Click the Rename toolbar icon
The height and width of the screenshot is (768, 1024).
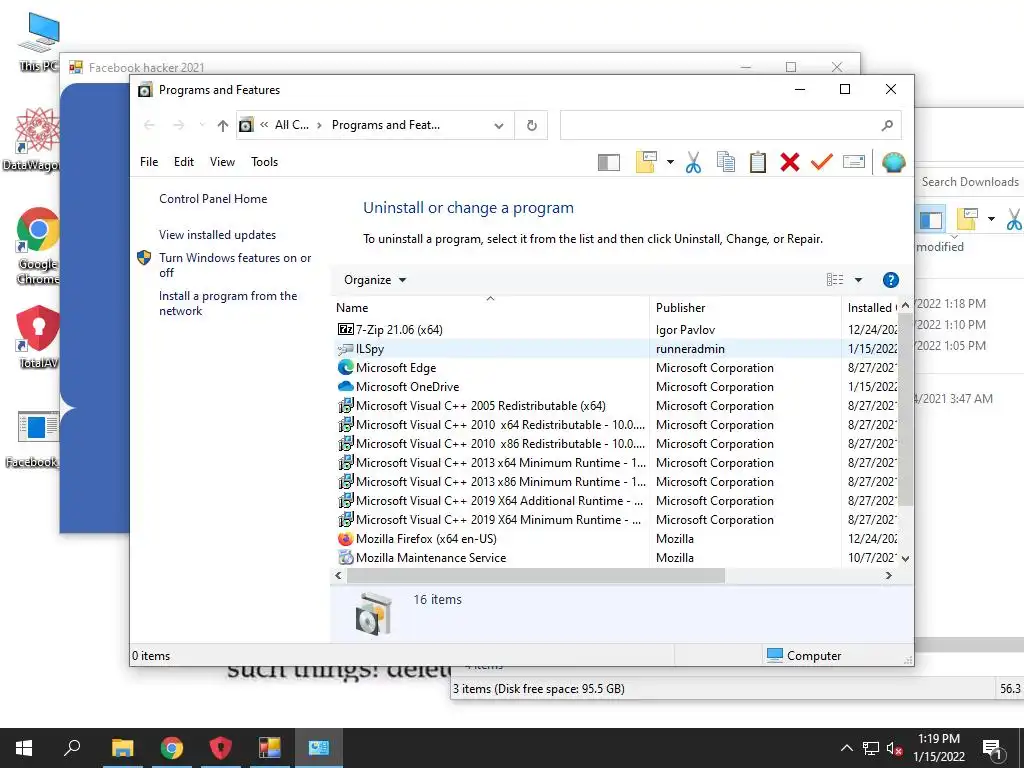tap(854, 161)
